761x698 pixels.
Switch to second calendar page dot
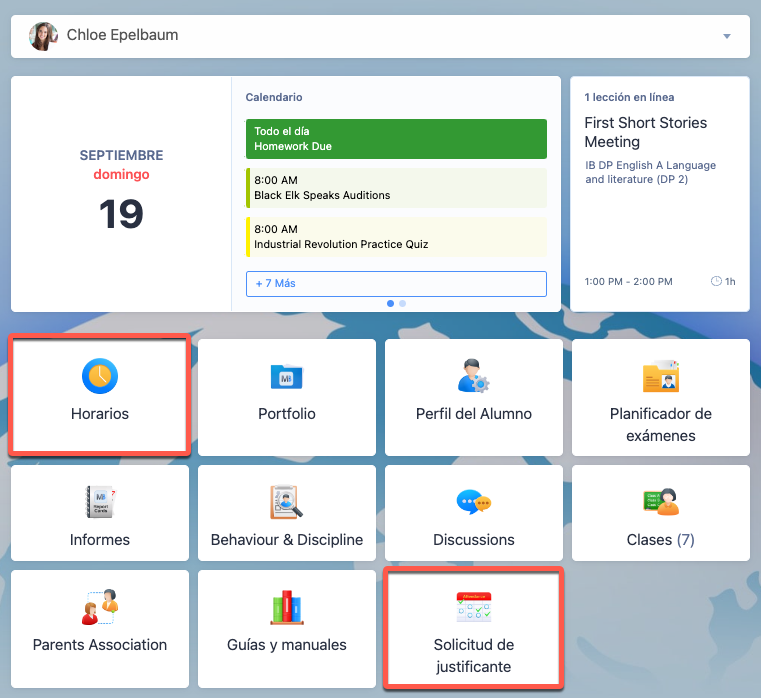click(x=402, y=302)
